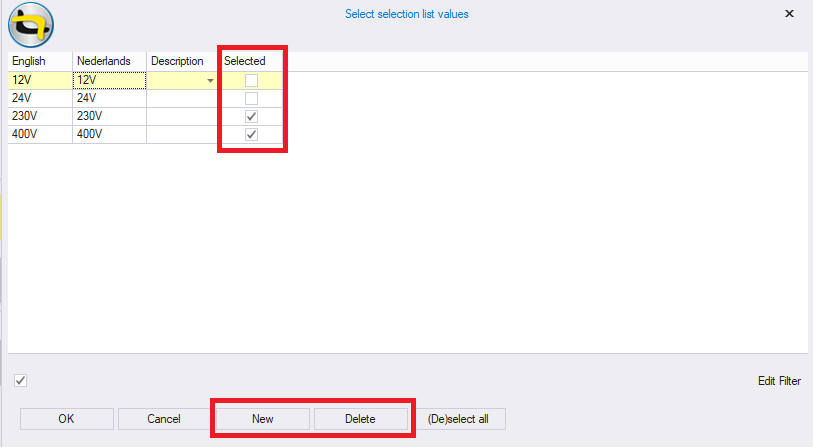The height and width of the screenshot is (448, 813).
Task: Sort by the English column header
Action: [x=40, y=61]
